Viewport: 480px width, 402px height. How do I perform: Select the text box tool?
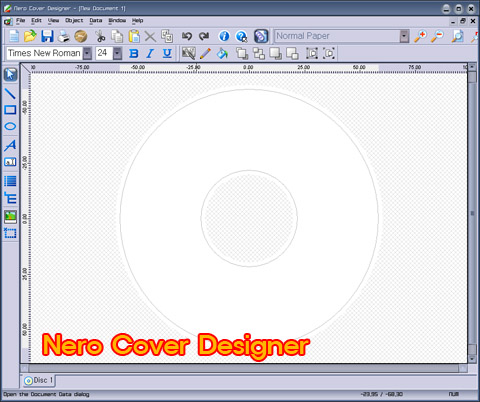click(10, 162)
